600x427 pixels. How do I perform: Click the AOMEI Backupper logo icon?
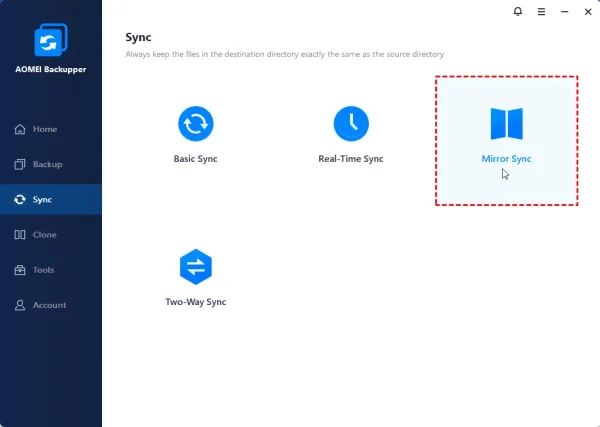coord(51,40)
